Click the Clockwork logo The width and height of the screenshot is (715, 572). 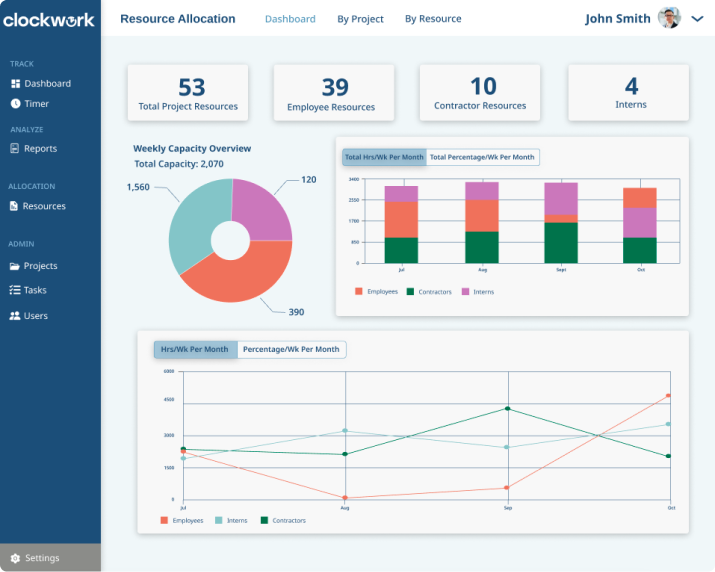pyautogui.click(x=49, y=20)
